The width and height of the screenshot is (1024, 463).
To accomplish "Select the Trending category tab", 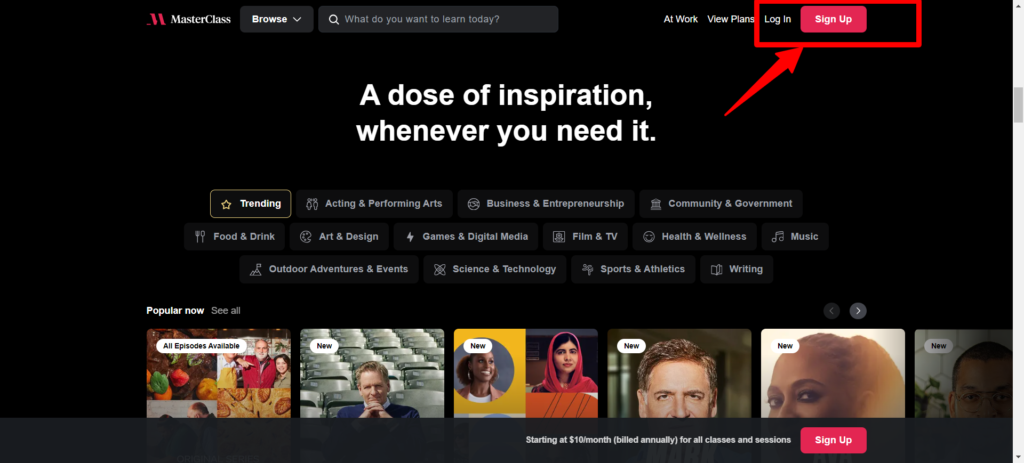I will click(251, 204).
